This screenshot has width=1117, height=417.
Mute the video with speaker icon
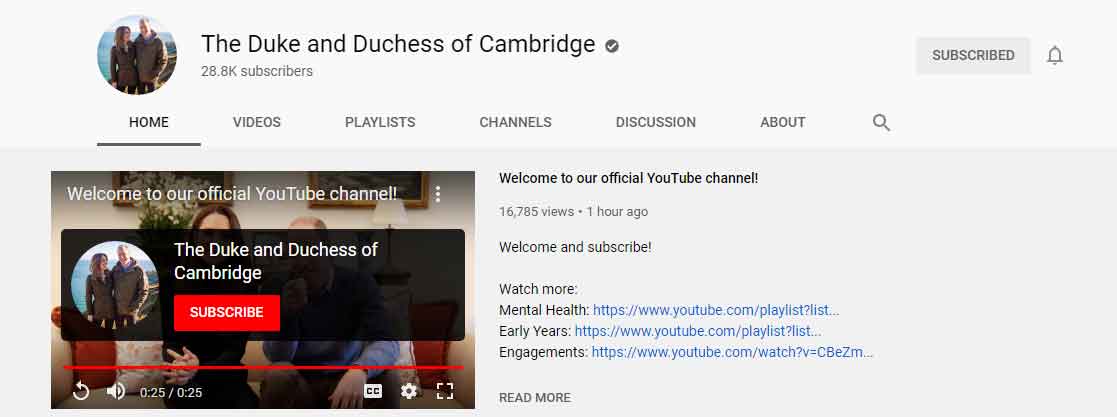pyautogui.click(x=116, y=391)
